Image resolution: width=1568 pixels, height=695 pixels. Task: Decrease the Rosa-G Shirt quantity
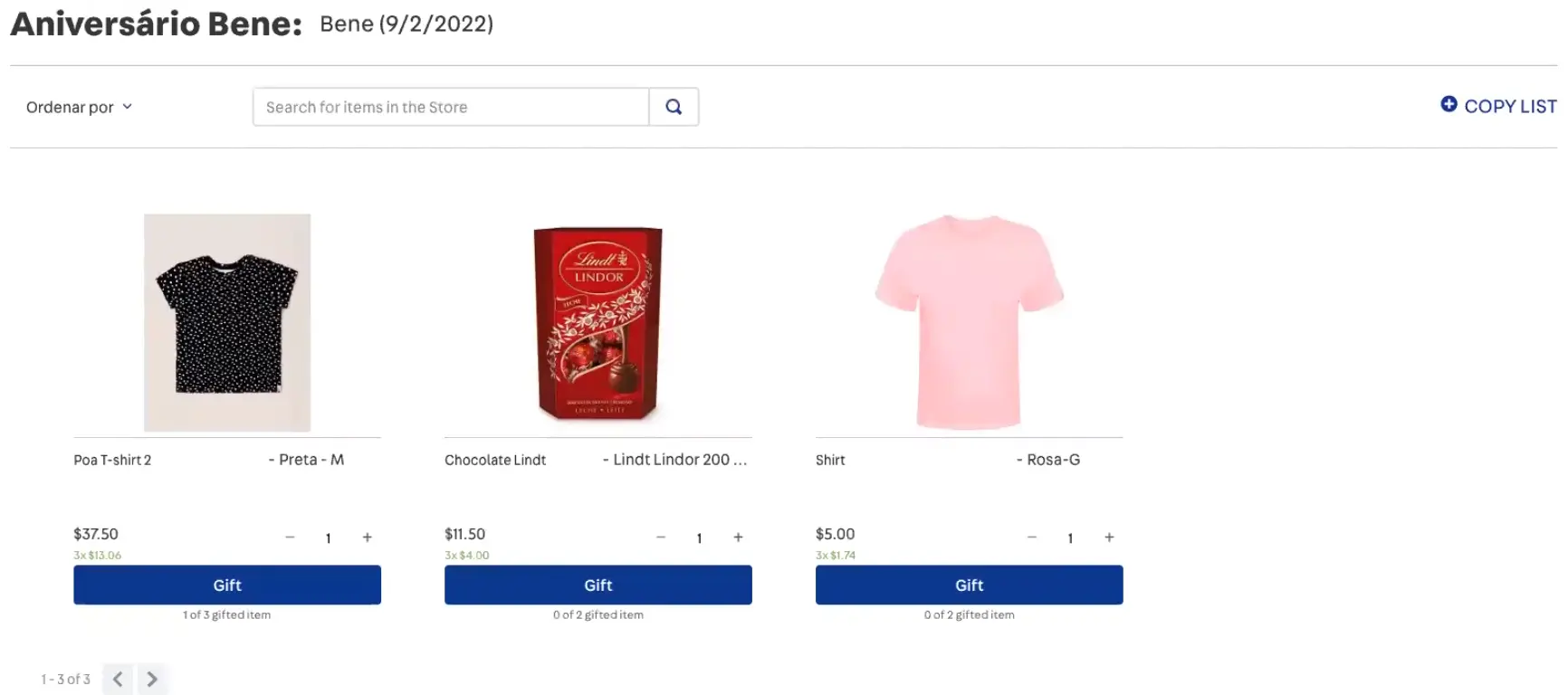tap(1032, 538)
